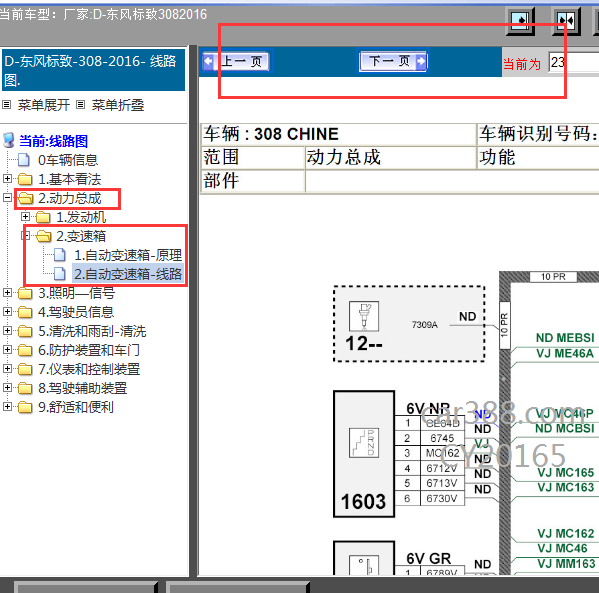Click document icon of 2.自动变速箱-线路
Screen dimensions: 599x593
pyautogui.click(x=60, y=274)
